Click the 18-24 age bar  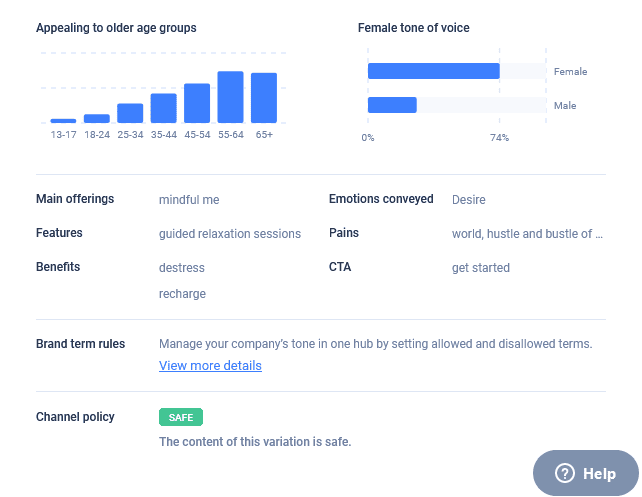(97, 118)
